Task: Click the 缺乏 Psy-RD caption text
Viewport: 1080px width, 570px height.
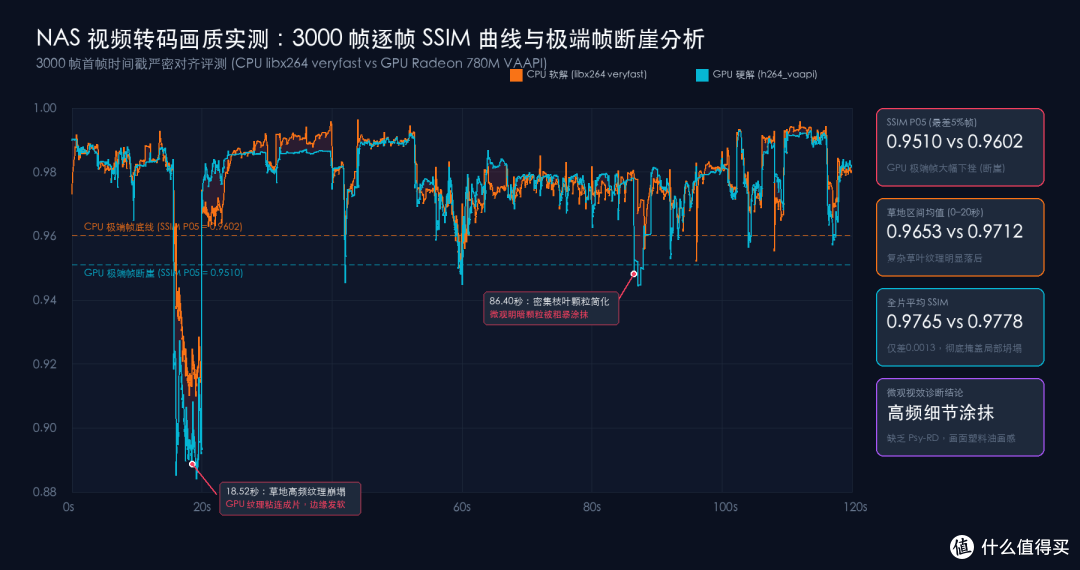Action: click(951, 439)
